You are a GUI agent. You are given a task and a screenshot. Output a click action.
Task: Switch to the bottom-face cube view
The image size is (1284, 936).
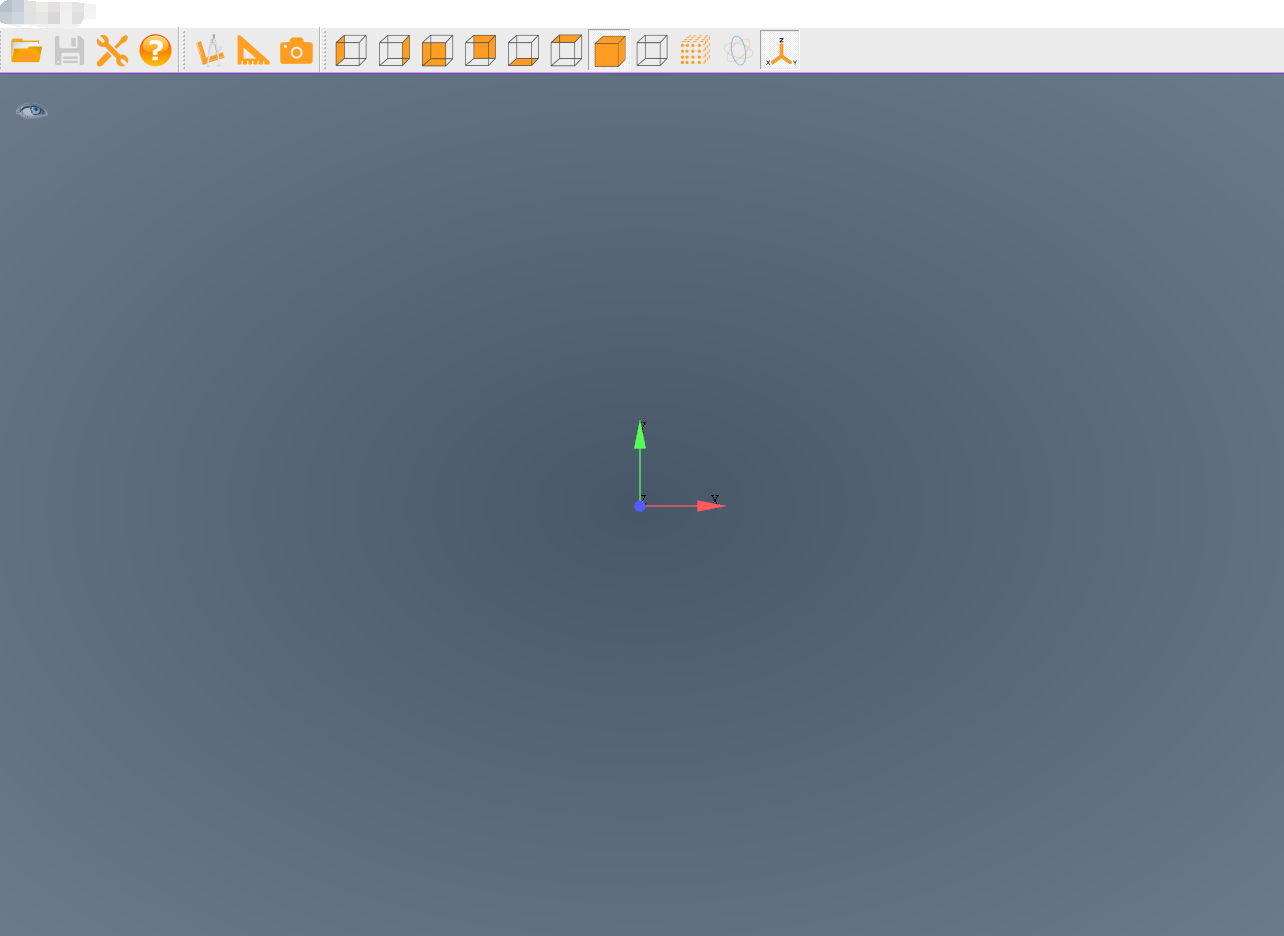coord(523,50)
